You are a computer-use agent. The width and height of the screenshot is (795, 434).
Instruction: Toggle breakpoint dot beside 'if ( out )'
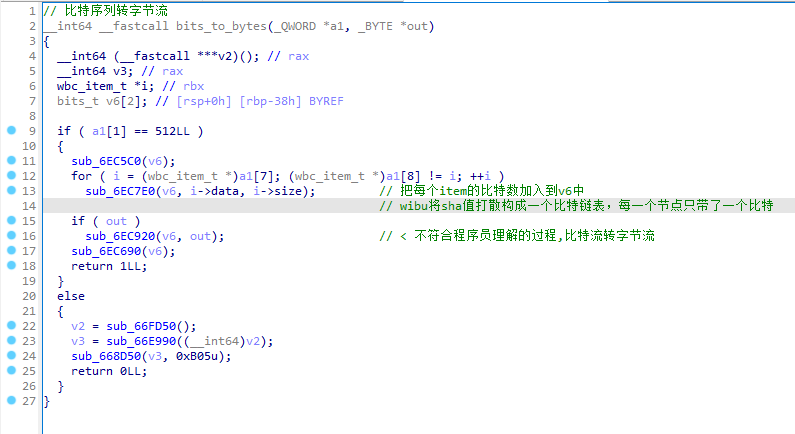(x=11, y=220)
